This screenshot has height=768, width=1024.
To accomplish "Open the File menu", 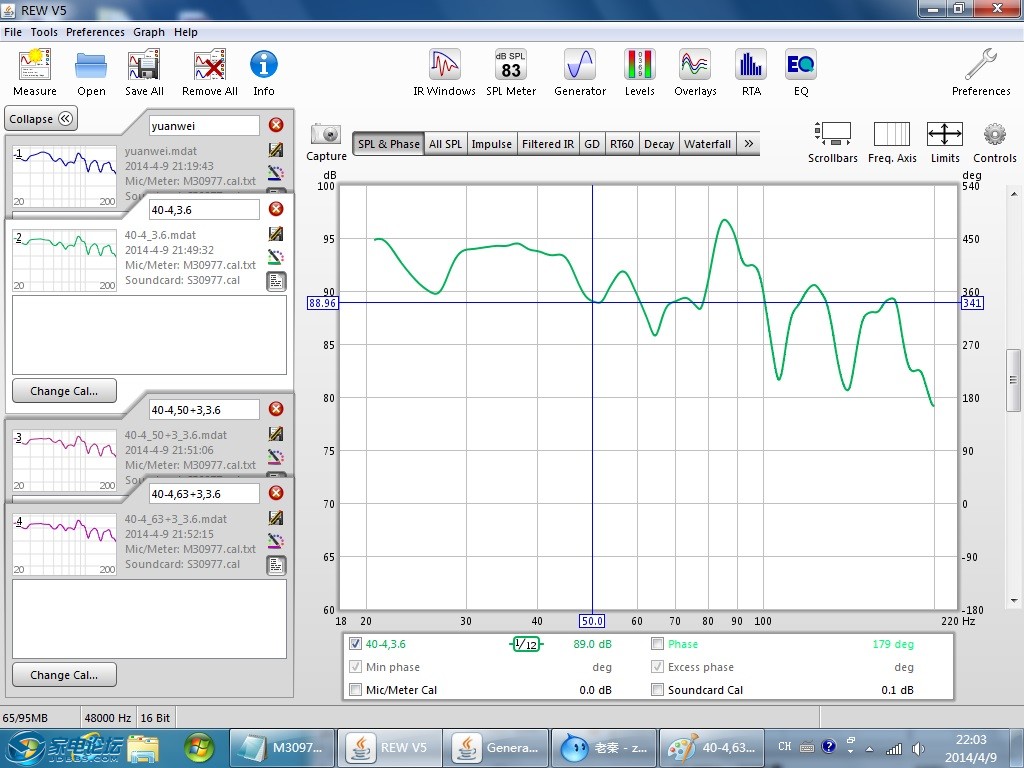I will [13, 32].
